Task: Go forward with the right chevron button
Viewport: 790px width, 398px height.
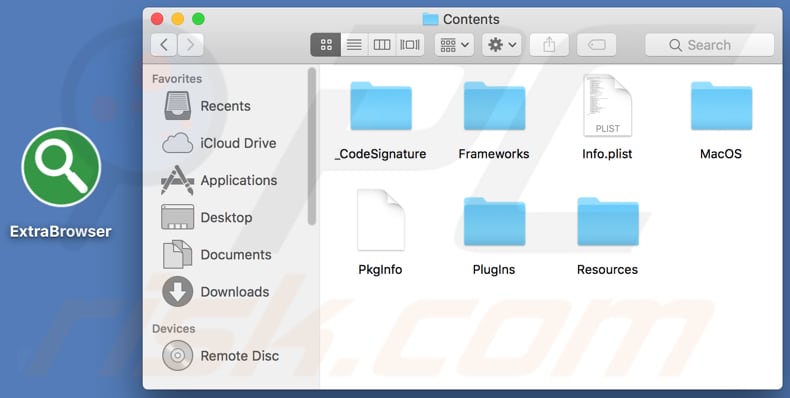Action: [190, 45]
